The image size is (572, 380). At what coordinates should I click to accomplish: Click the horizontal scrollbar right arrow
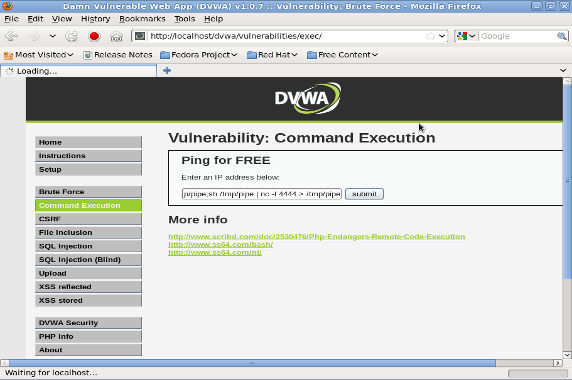pyautogui.click(x=557, y=363)
